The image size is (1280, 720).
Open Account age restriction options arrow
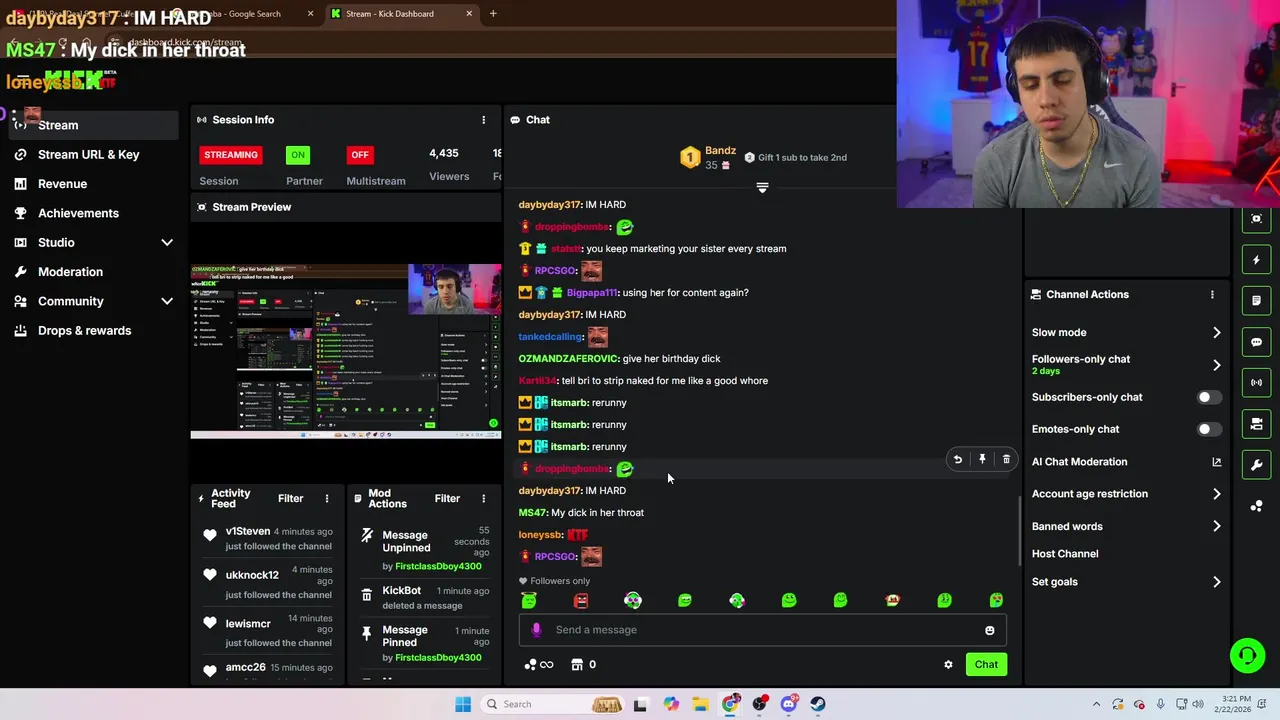pyautogui.click(x=1216, y=494)
